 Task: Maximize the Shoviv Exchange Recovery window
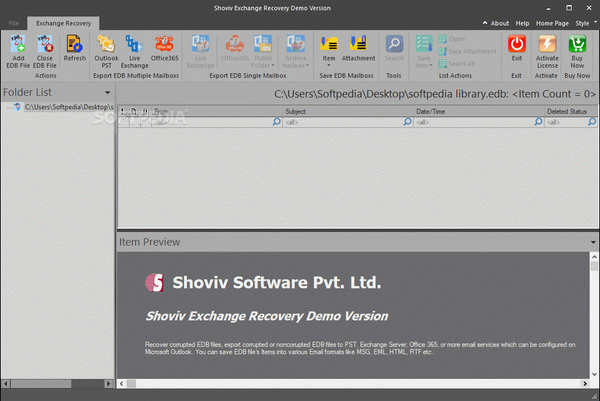569,8
